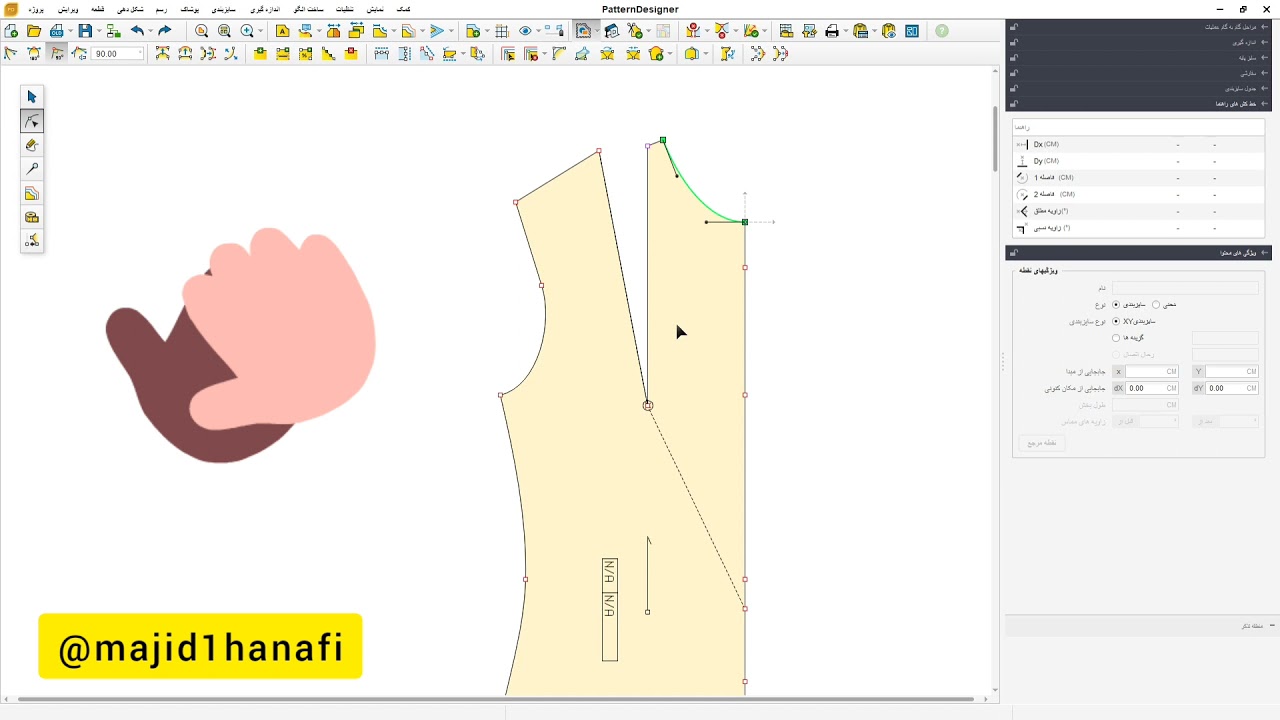The image size is (1280, 720).
Task: Click the dY displacement input field
Action: click(x=1232, y=388)
